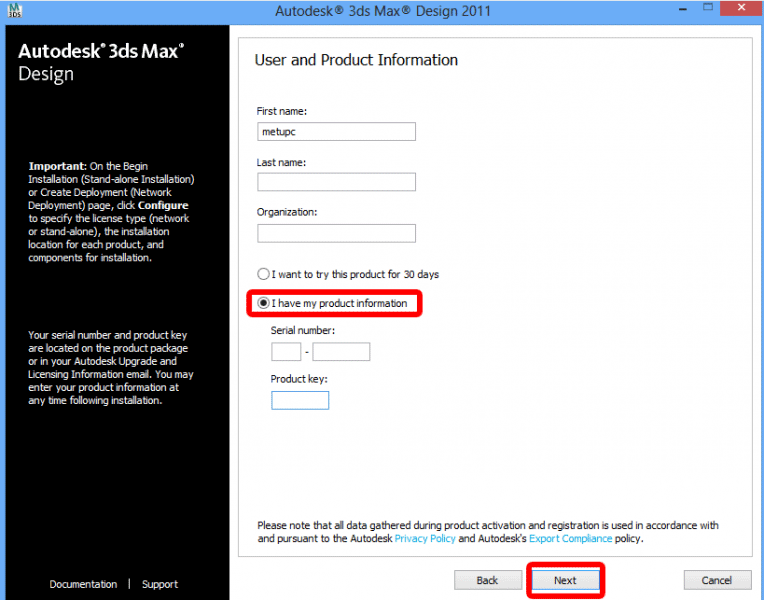Viewport: 764px width, 600px height.
Task: Click the 'Autodesk 3ds Max Design' sidebar logo
Action: coord(101,62)
